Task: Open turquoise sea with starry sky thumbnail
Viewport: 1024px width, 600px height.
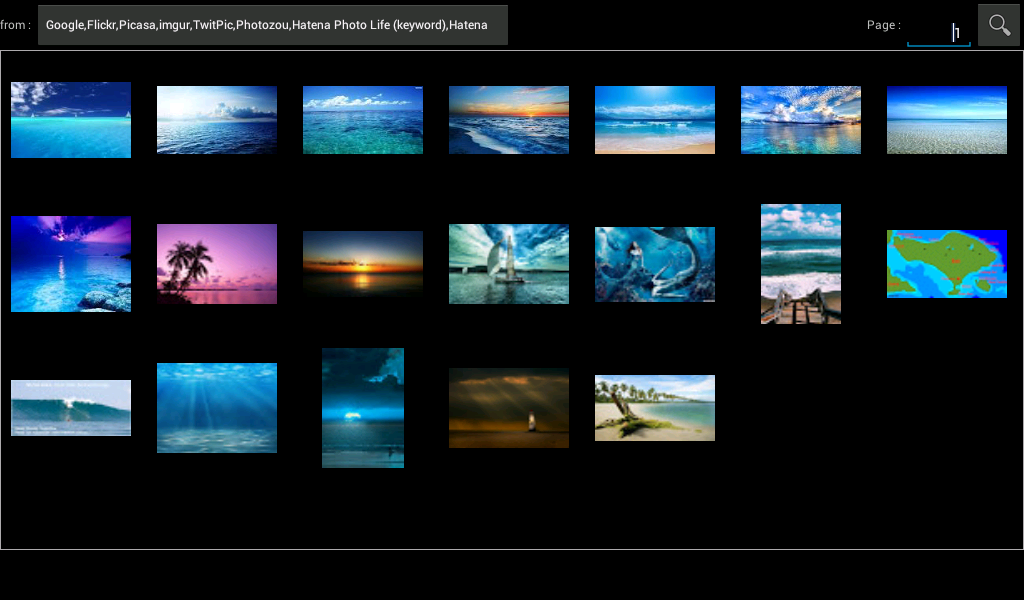Action: (71, 119)
